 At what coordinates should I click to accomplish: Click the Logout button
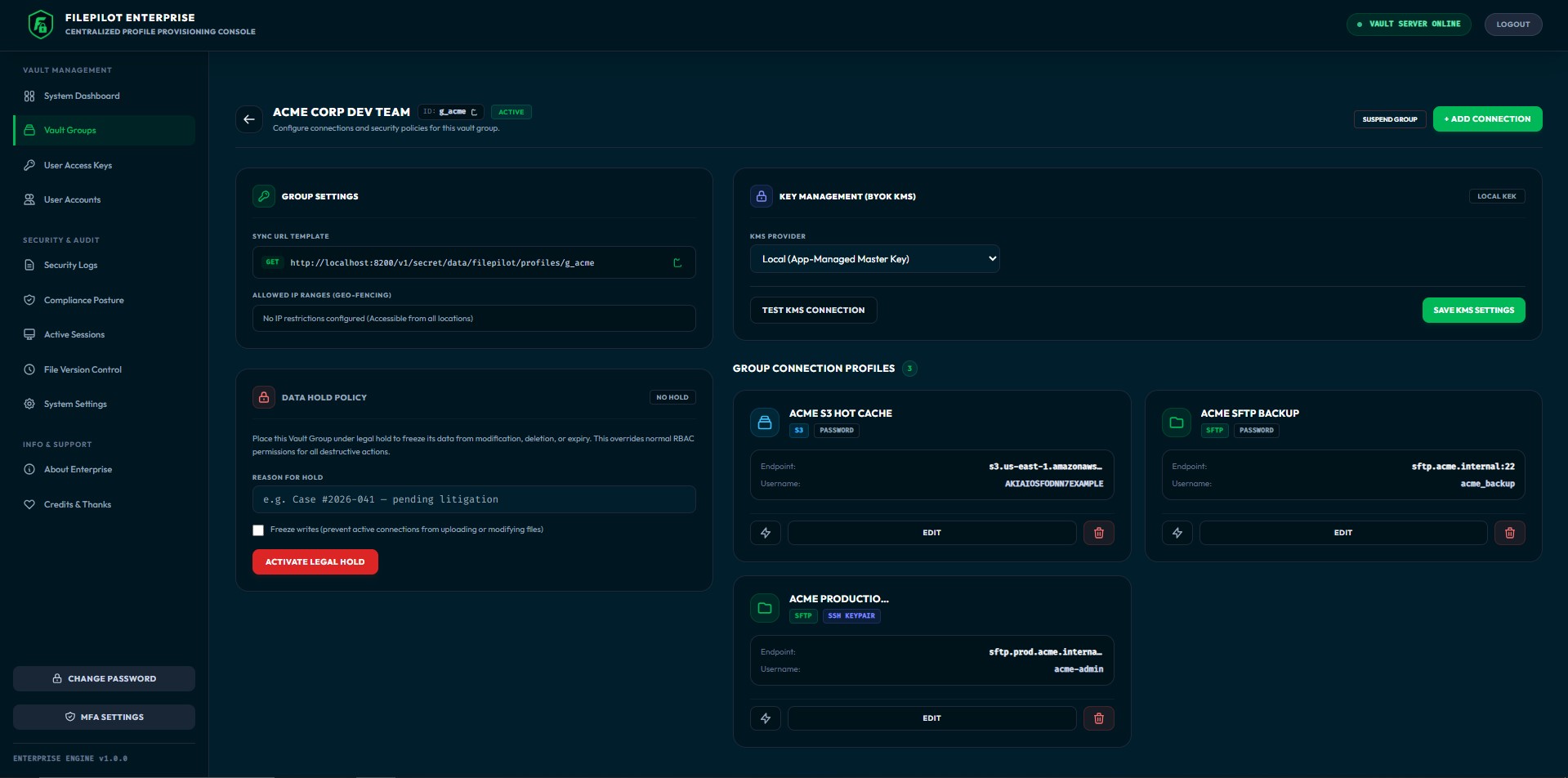click(1512, 25)
